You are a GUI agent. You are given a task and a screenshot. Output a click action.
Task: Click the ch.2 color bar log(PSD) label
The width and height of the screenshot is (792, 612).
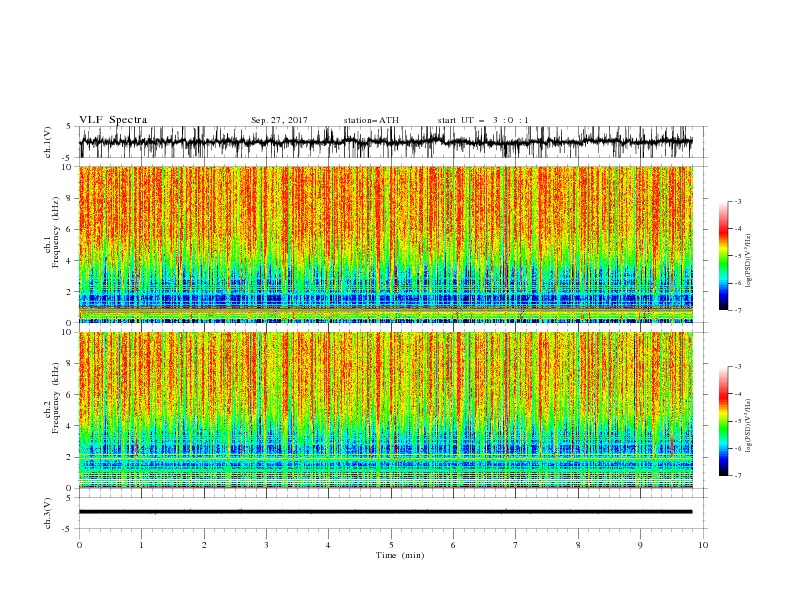point(749,426)
